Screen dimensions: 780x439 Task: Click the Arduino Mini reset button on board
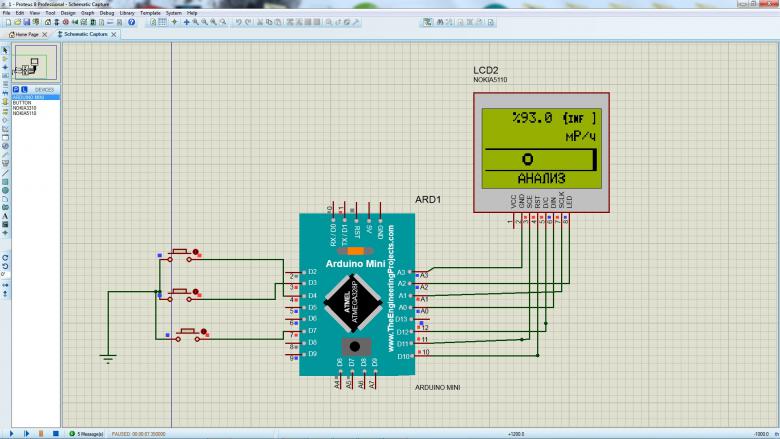click(355, 346)
